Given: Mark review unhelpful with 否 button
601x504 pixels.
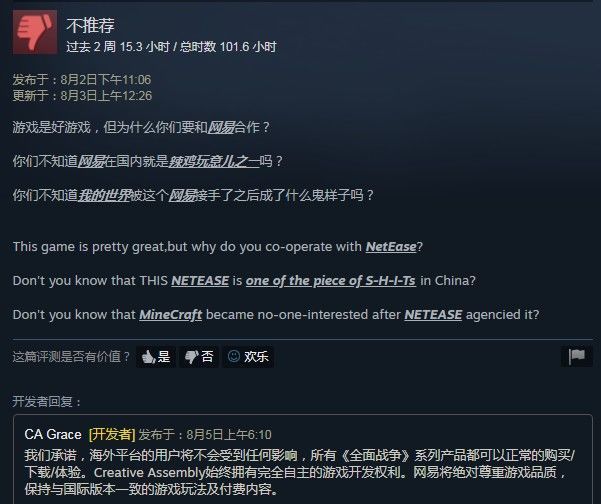Looking at the screenshot, I should [x=199, y=357].
